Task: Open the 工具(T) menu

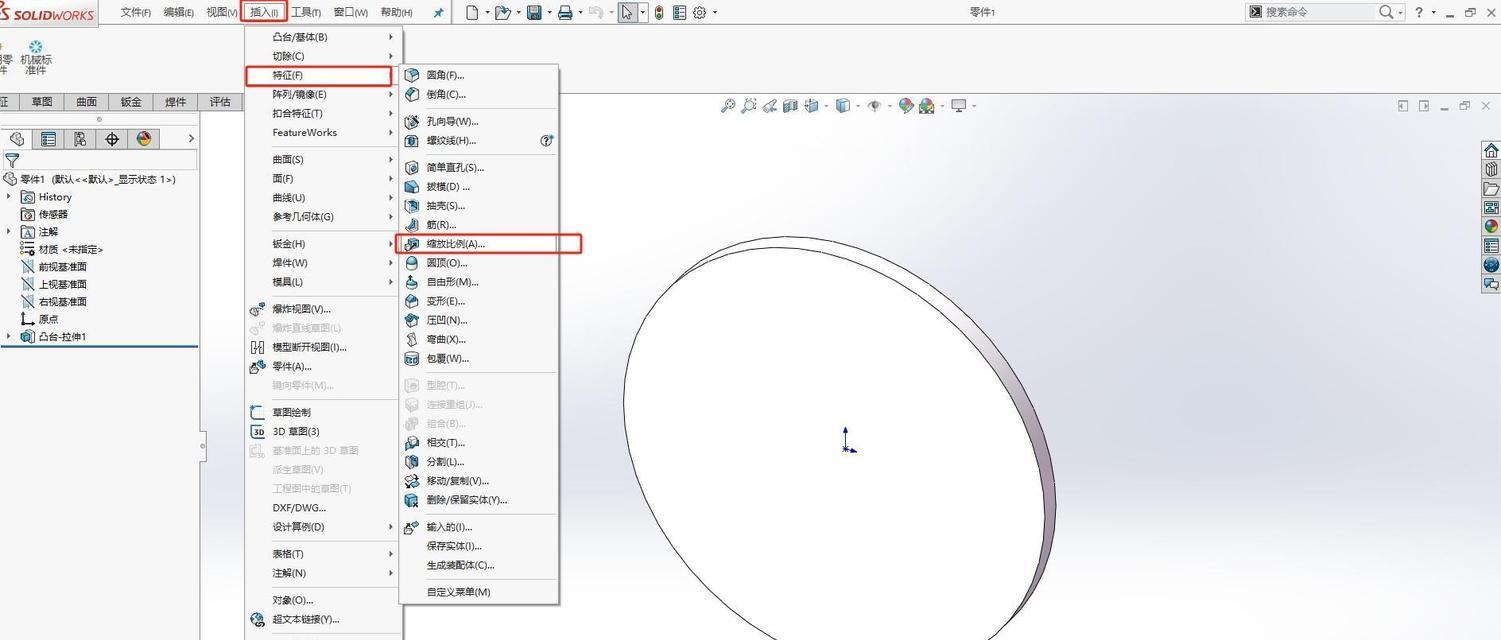Action: [x=306, y=11]
